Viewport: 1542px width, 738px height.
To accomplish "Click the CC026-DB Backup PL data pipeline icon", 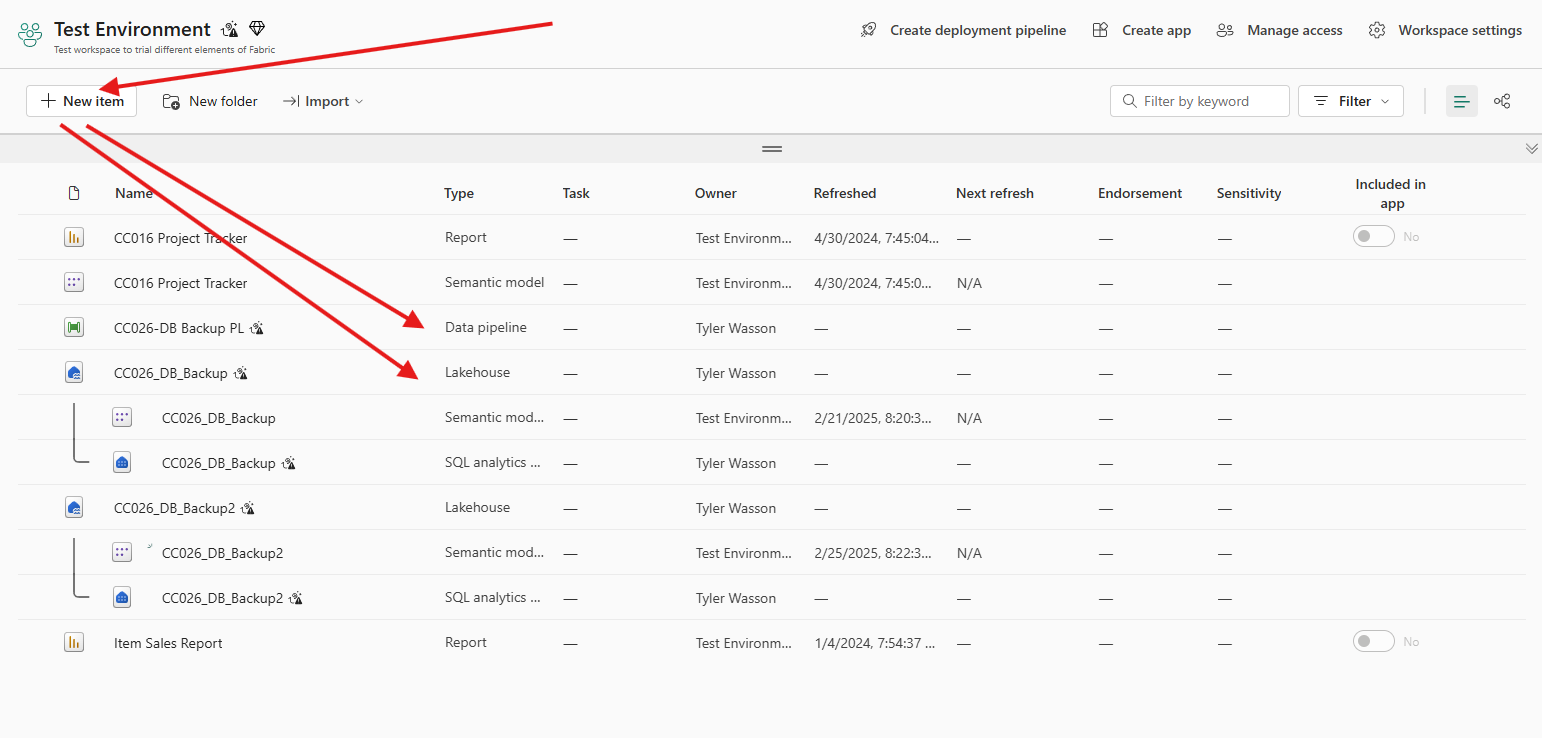I will point(74,327).
